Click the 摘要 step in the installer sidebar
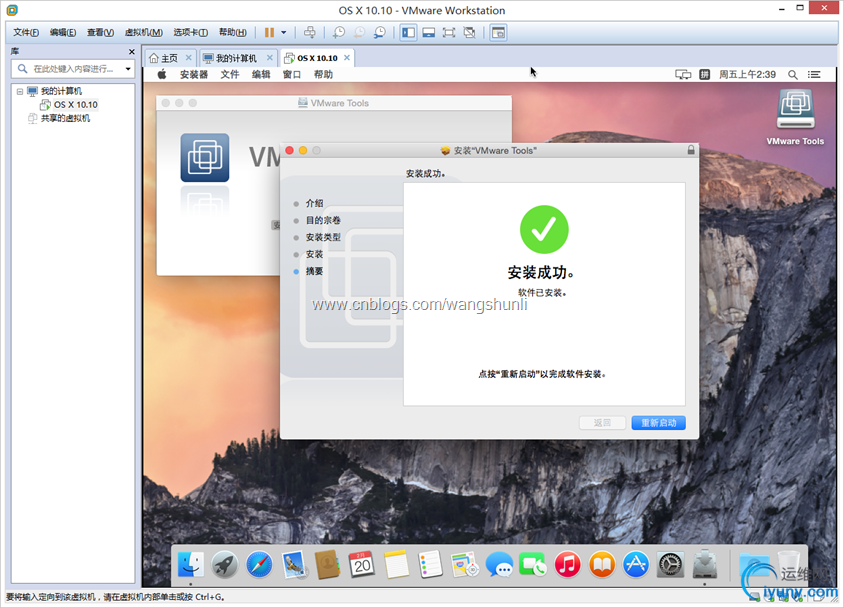844x608 pixels. 314,271
